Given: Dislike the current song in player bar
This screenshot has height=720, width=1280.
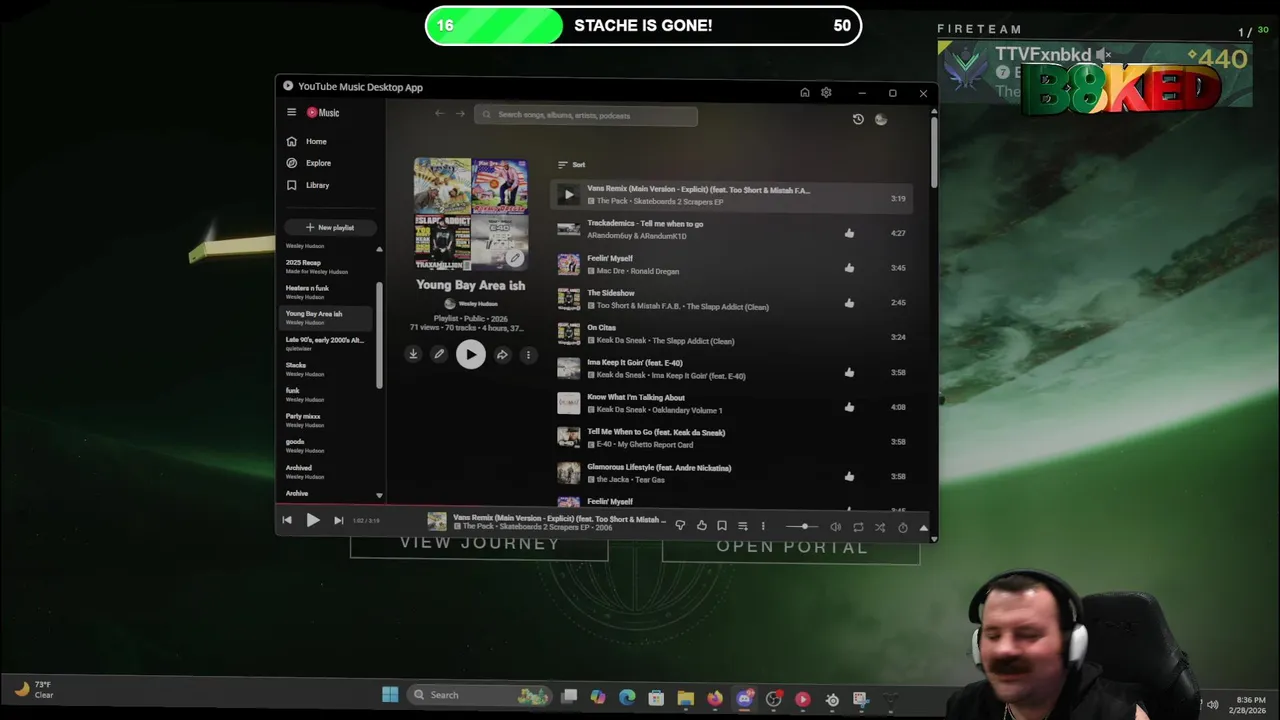Looking at the screenshot, I should tap(680, 526).
